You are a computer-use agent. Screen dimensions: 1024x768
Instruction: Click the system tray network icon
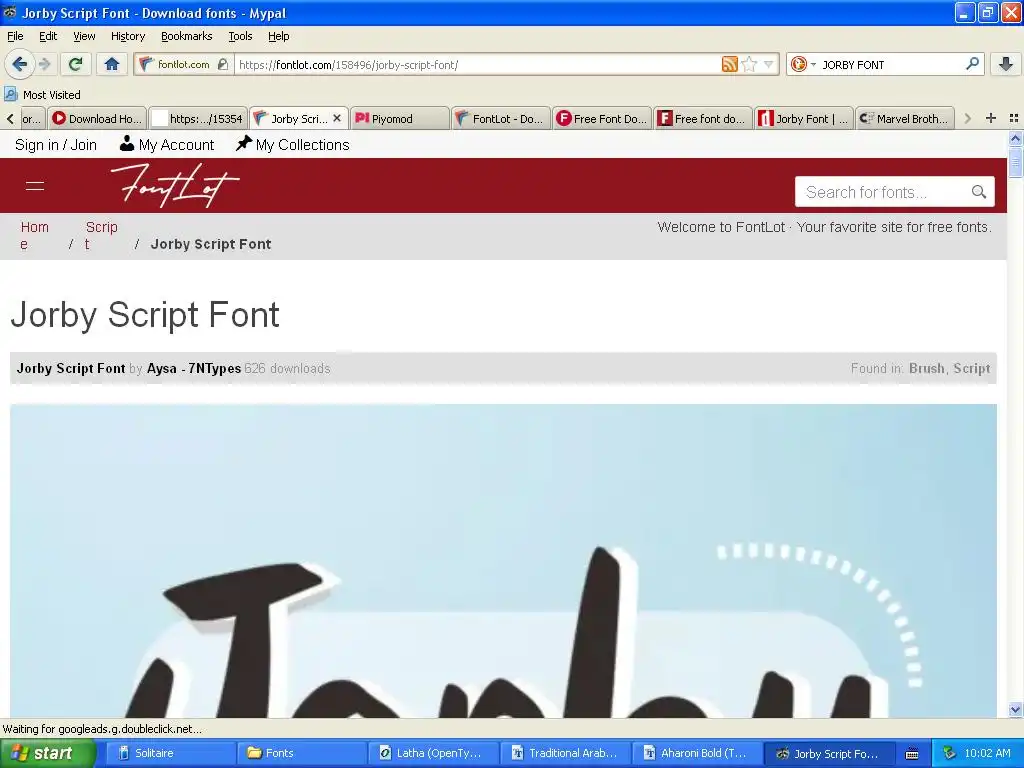point(949,753)
